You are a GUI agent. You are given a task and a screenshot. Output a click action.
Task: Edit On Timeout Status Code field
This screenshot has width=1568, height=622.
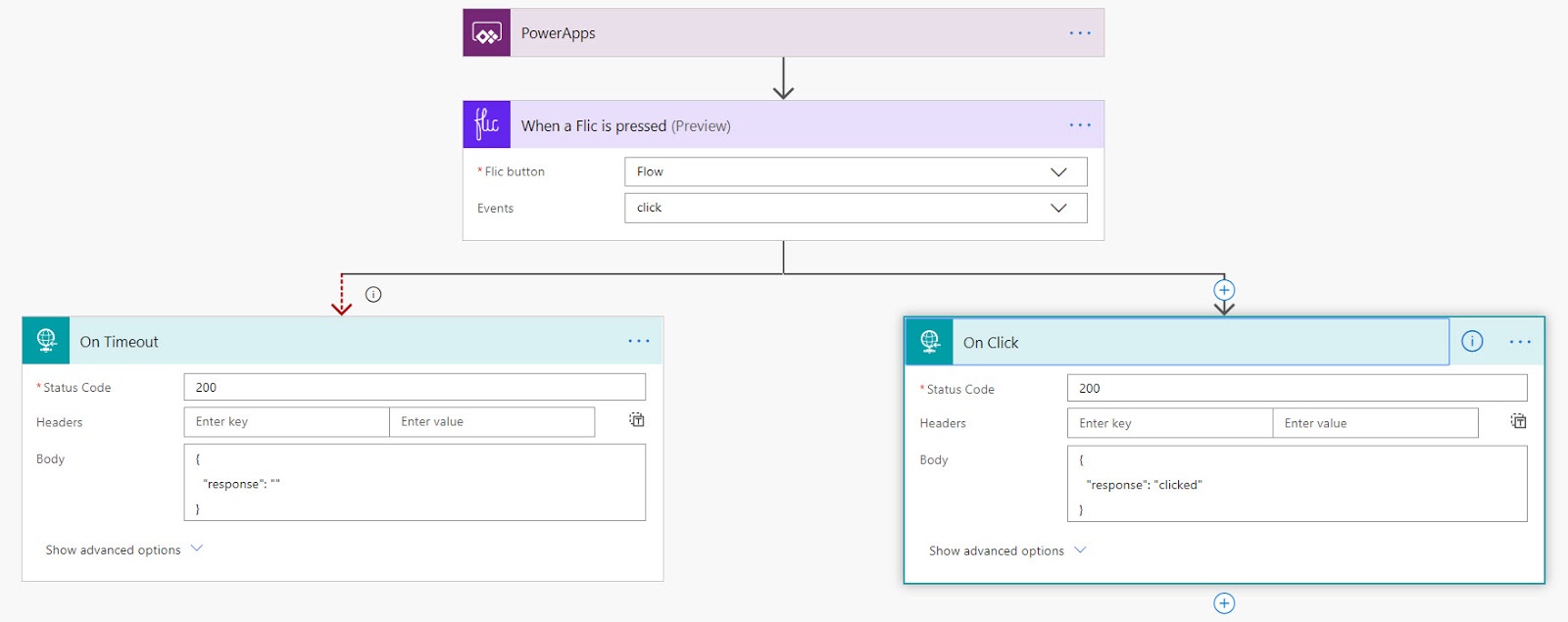[x=415, y=387]
